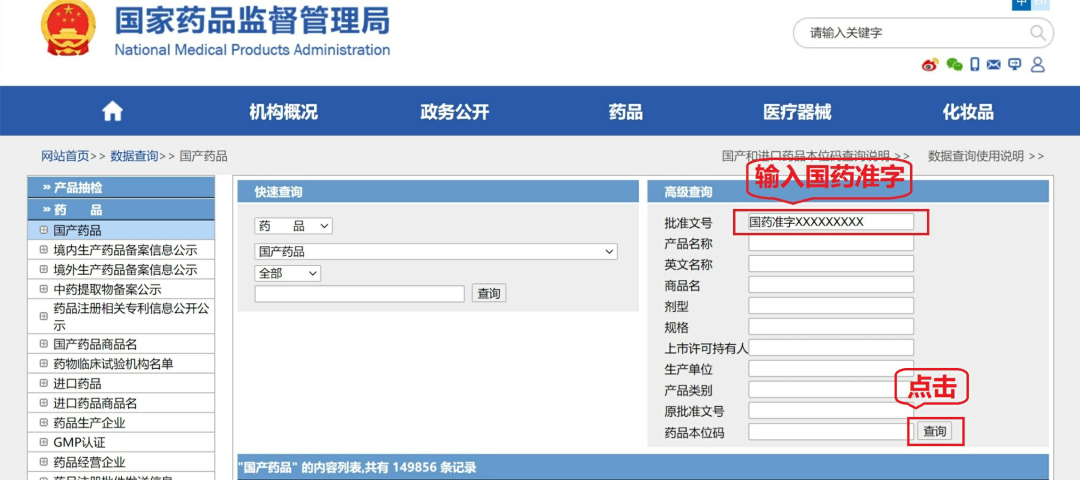
Task: Click 查询 button in quick search
Action: (489, 294)
